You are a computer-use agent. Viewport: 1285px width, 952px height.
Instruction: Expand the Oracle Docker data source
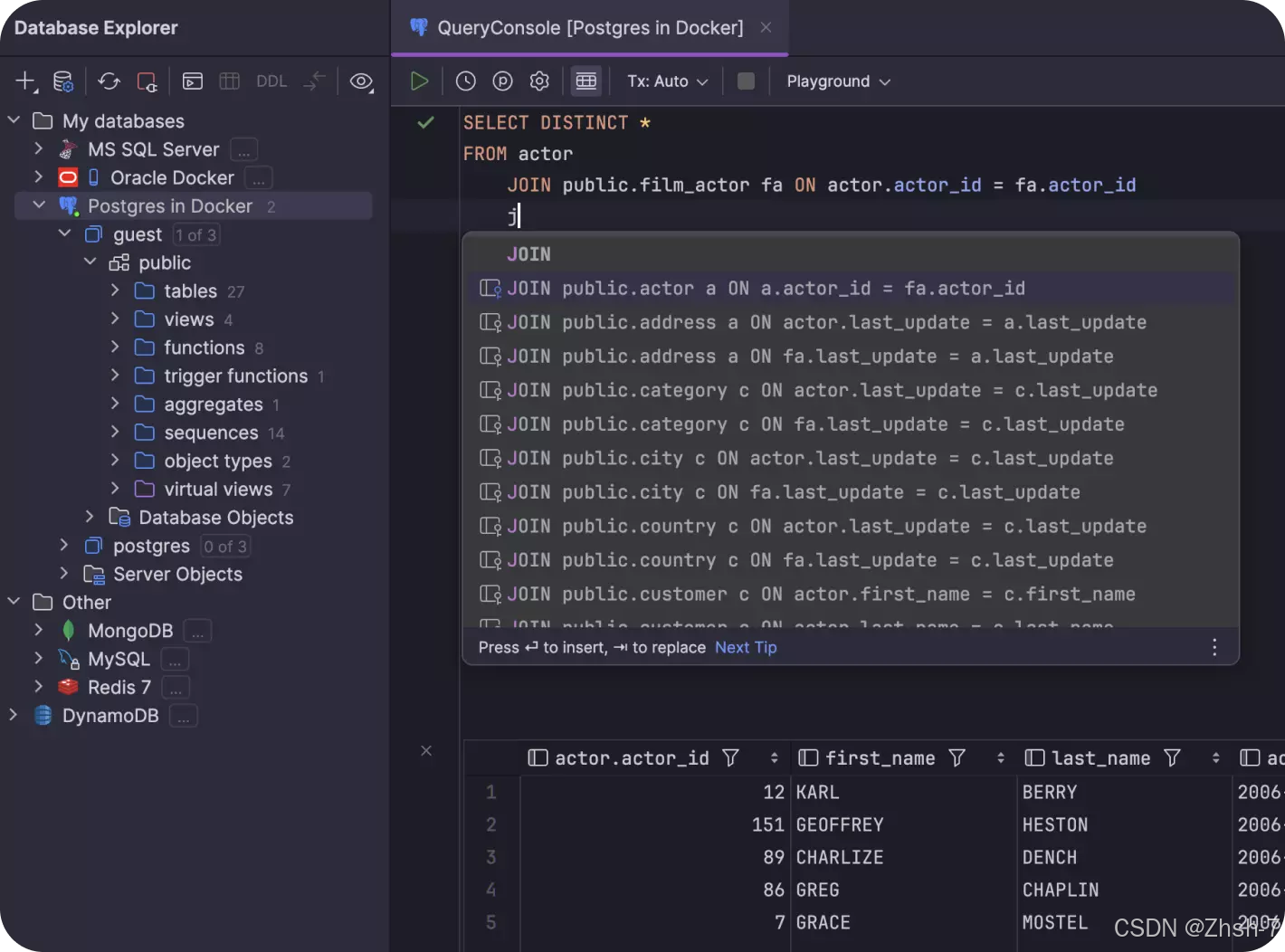coord(39,177)
